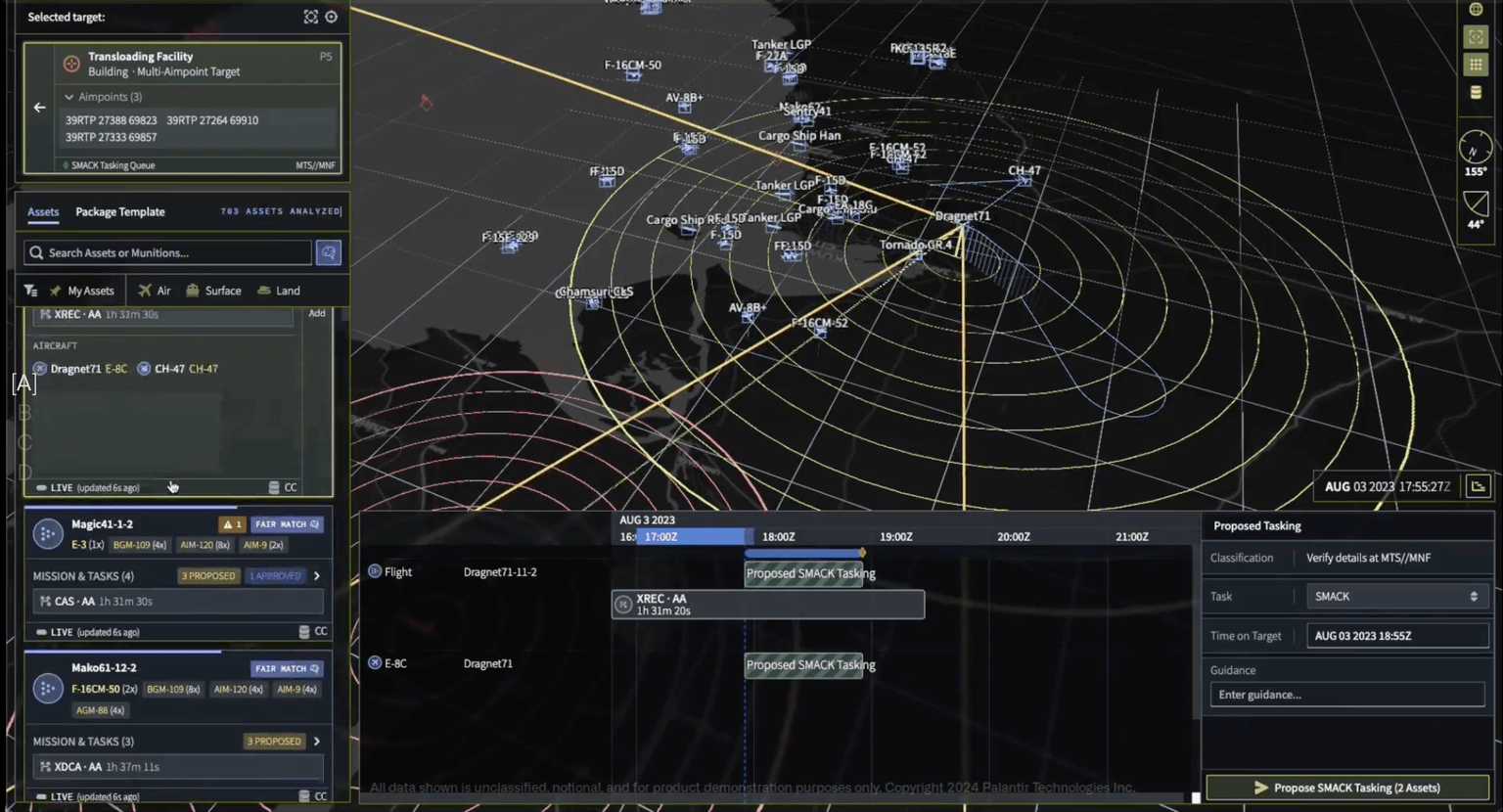Select the crosshair focus tool on right sidebar
1503x812 pixels.
coord(1476,36)
